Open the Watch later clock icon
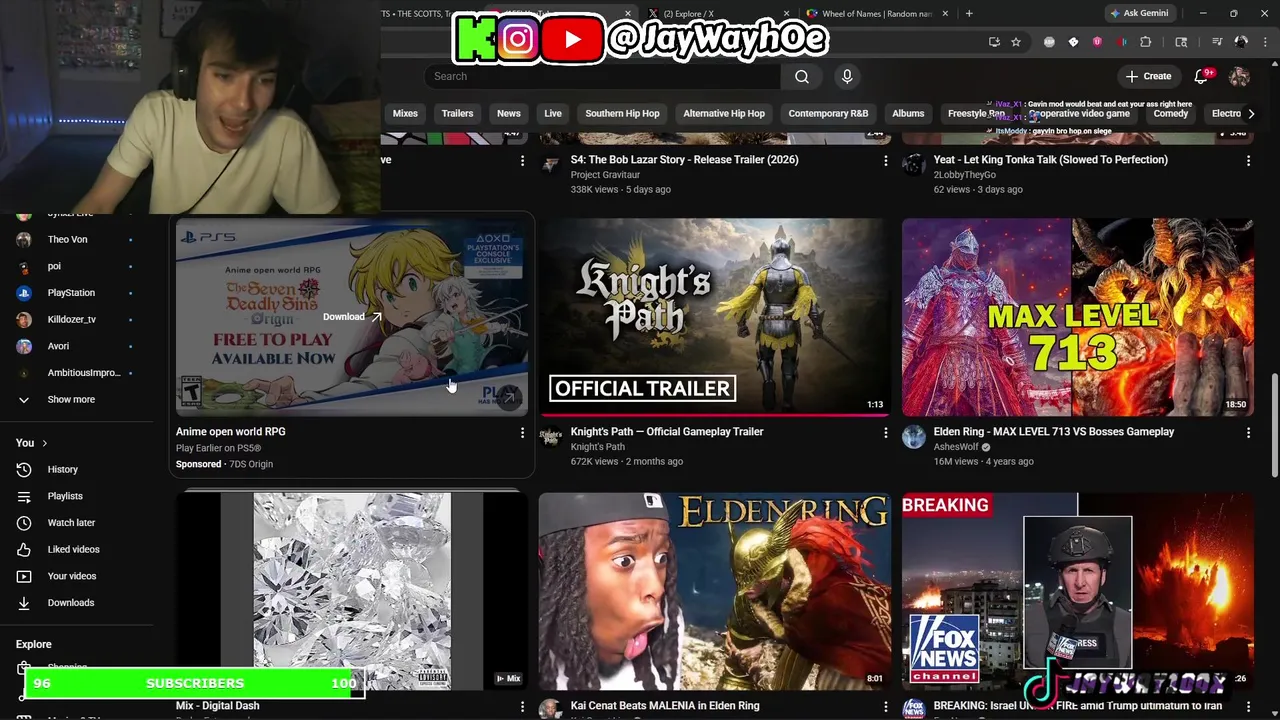Image resolution: width=1280 pixels, height=720 pixels. click(24, 522)
